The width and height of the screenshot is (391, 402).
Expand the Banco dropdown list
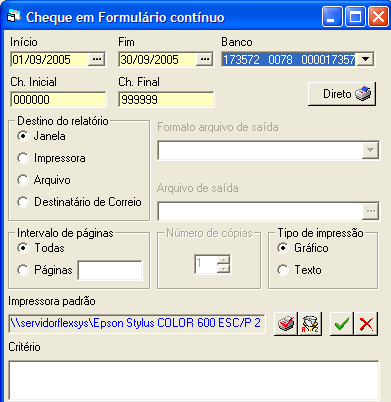pyautogui.click(x=366, y=59)
